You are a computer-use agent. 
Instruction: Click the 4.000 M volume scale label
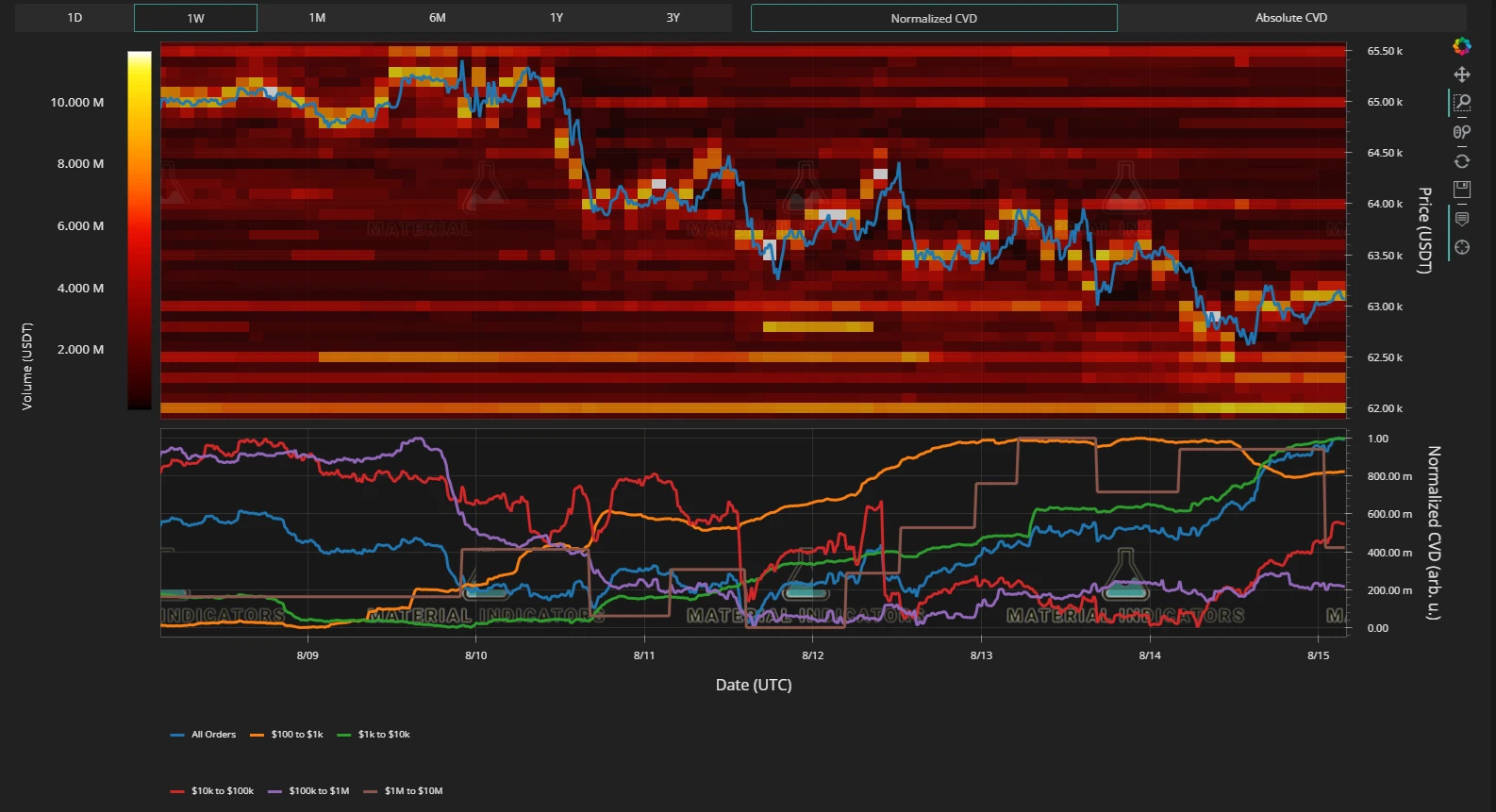pos(80,288)
